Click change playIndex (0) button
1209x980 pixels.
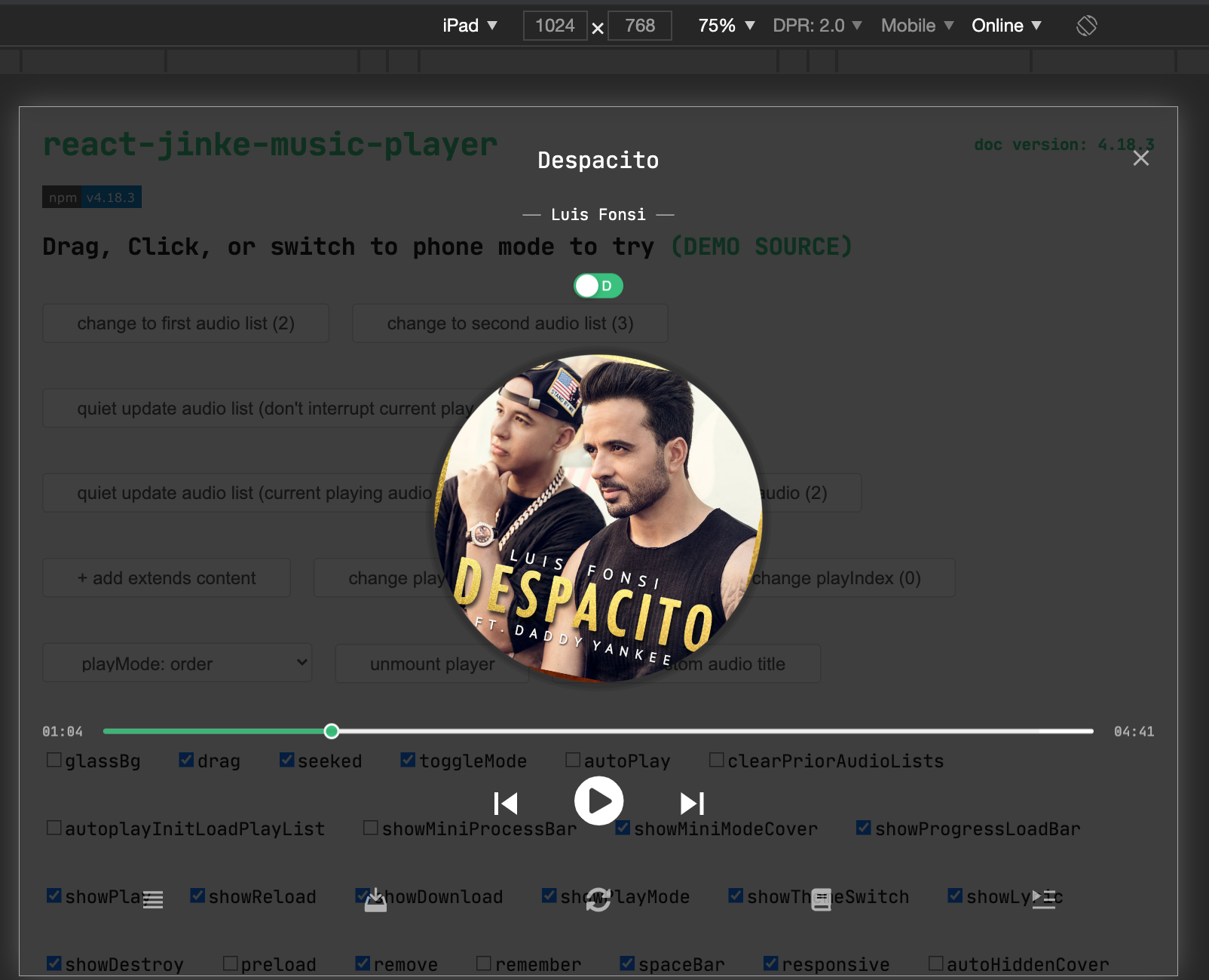[837, 578]
